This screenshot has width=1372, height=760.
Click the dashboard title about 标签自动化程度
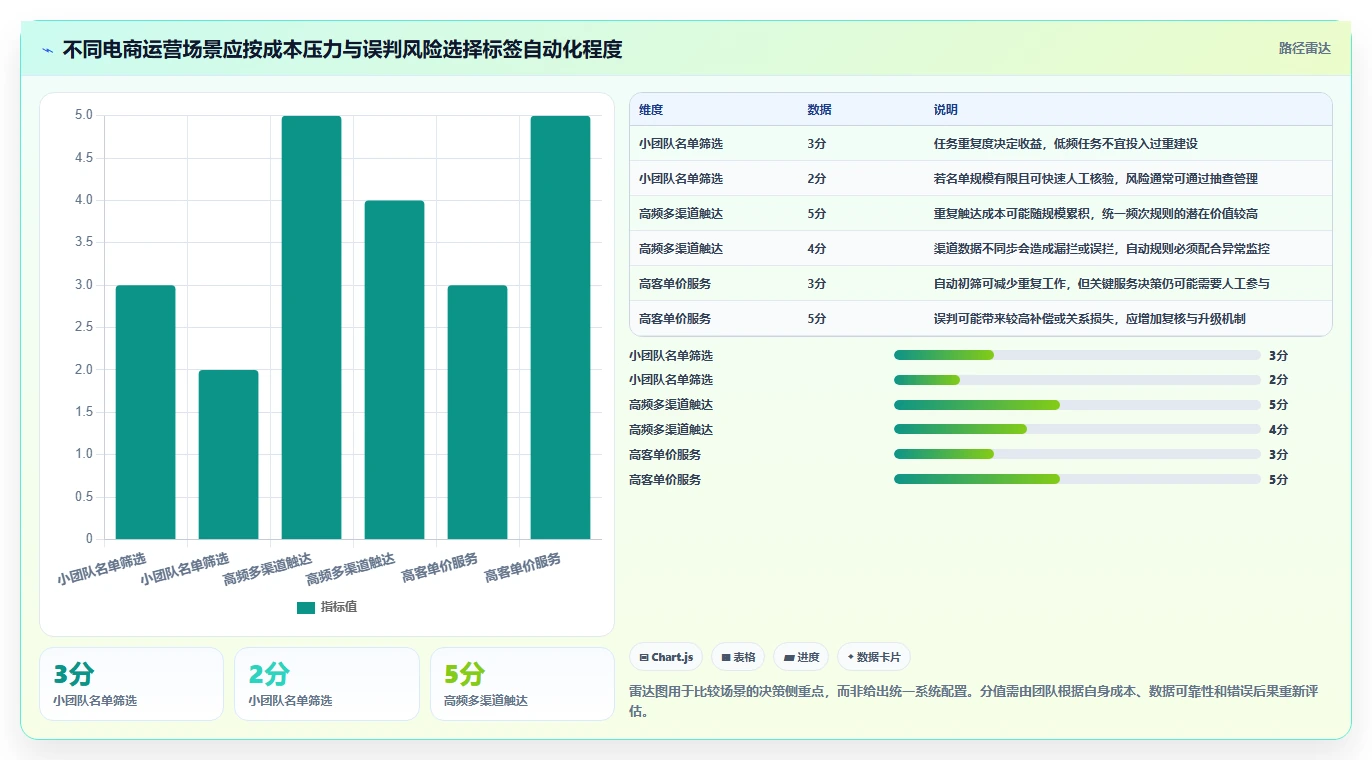click(342, 49)
